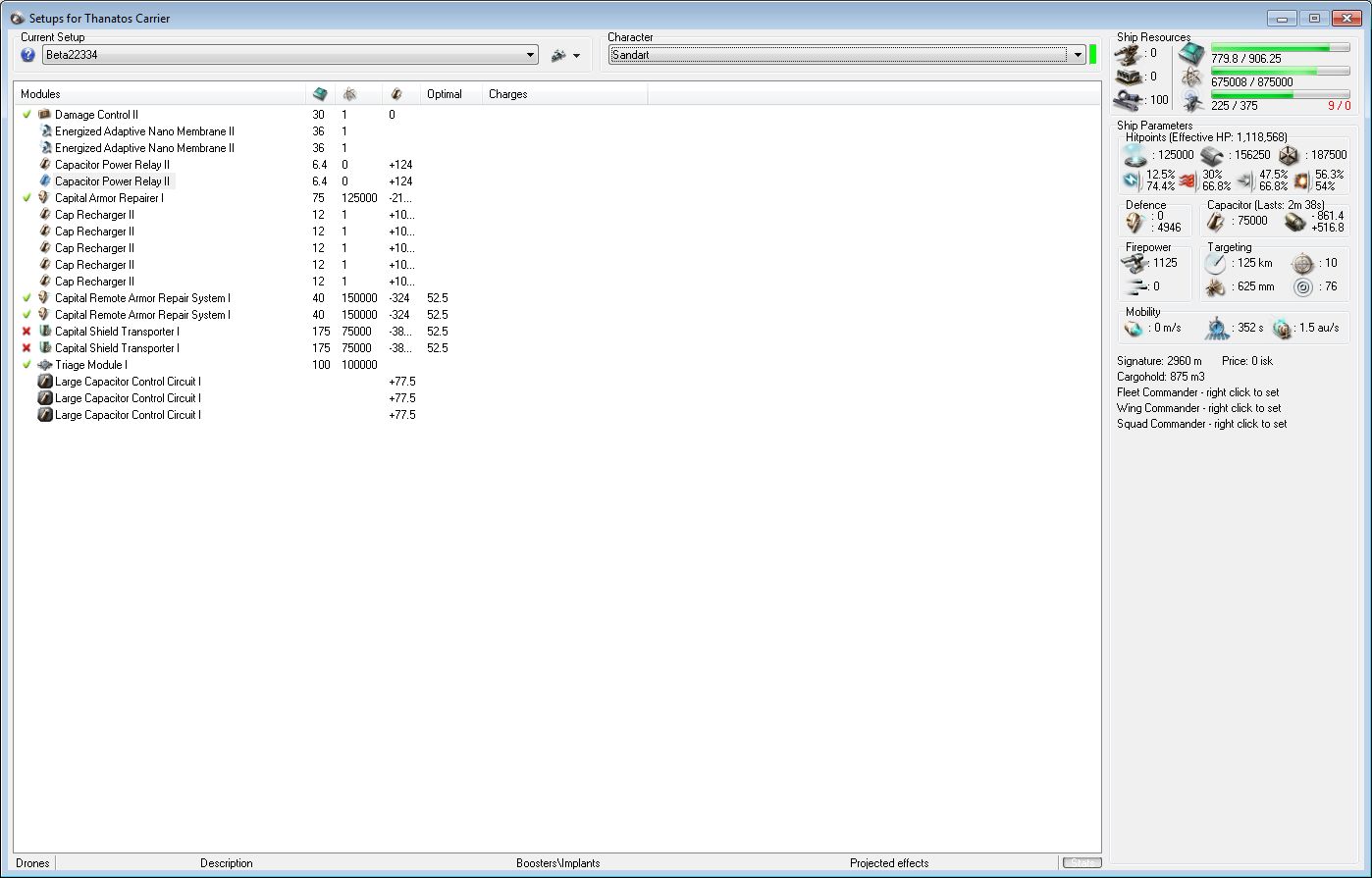Toggle the Capital Armor Repairer I active checkmark
1372x878 pixels.
pyautogui.click(x=26, y=198)
